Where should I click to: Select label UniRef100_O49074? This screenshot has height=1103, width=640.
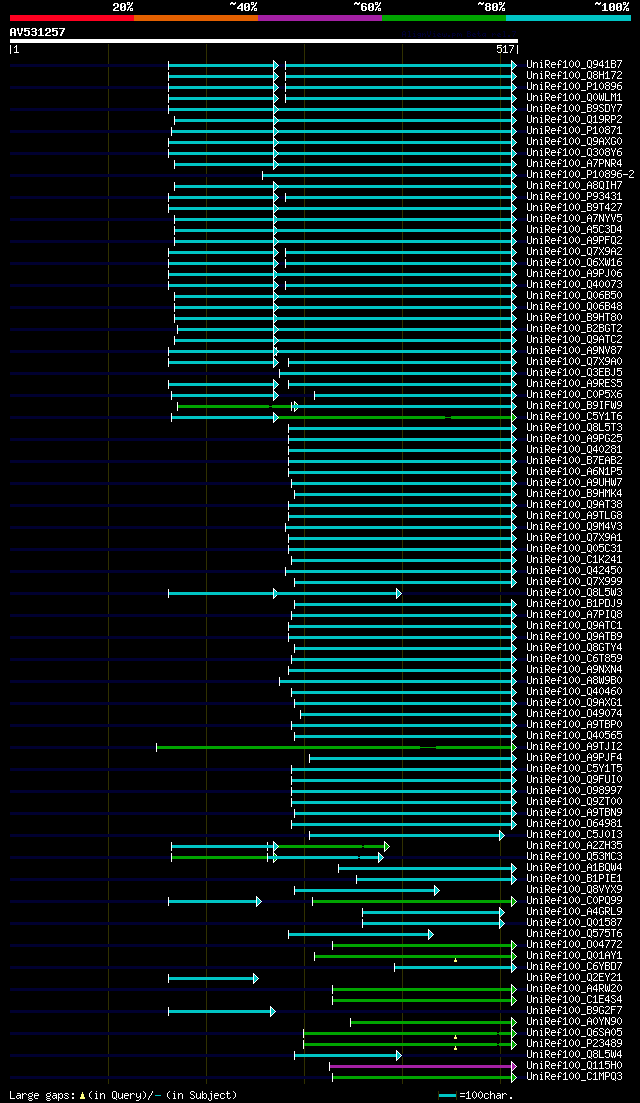tap(575, 714)
